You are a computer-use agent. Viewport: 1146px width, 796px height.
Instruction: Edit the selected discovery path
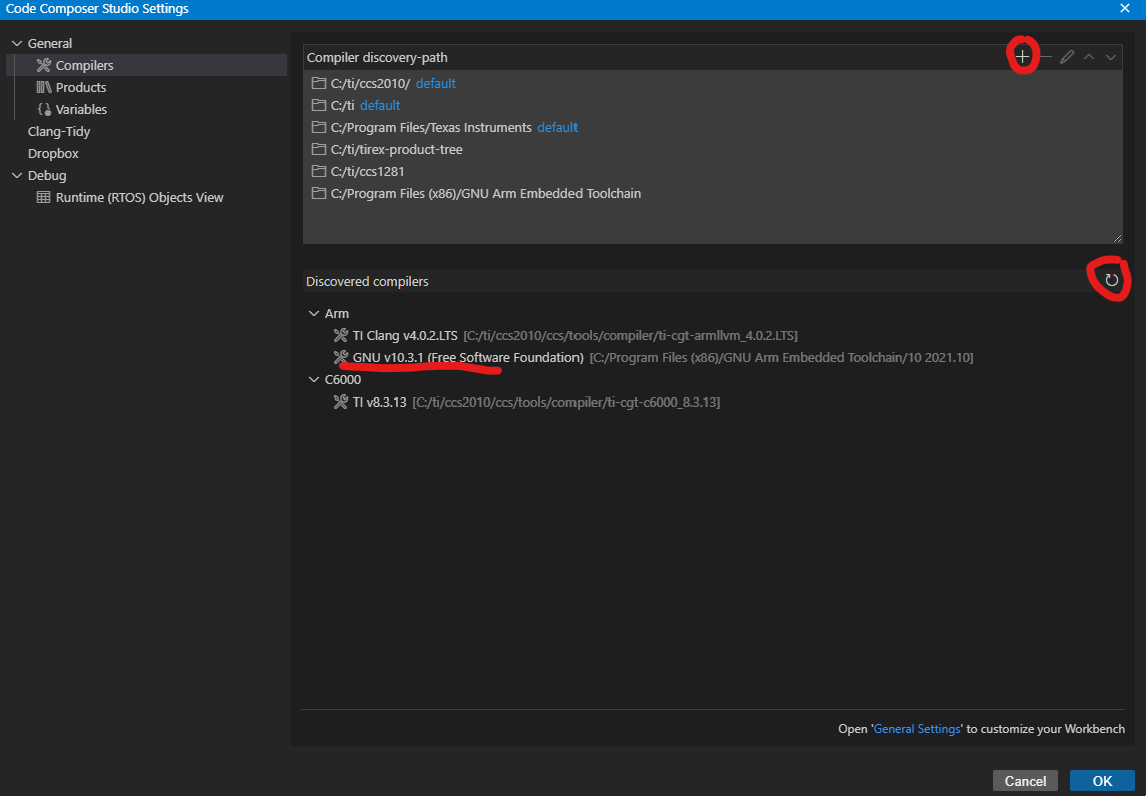[x=1067, y=57]
